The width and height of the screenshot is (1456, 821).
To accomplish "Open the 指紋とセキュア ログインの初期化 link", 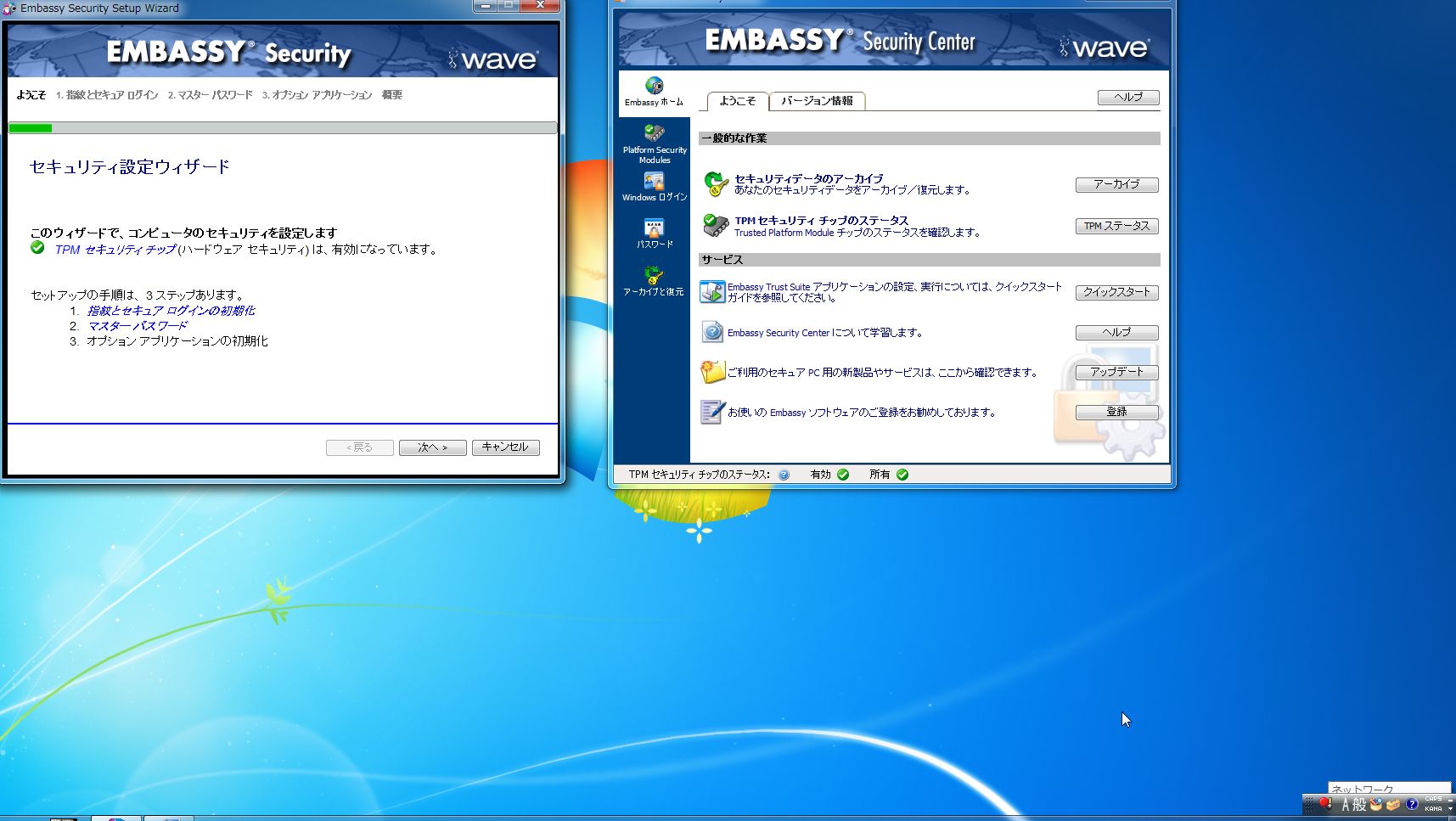I will [x=171, y=311].
